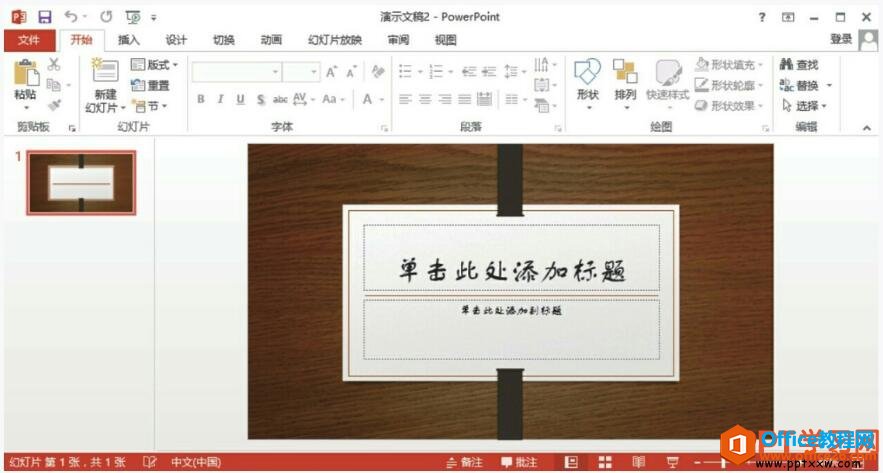Switch to the 切换 transitions tab
This screenshot has height=473, width=883.
(224, 40)
